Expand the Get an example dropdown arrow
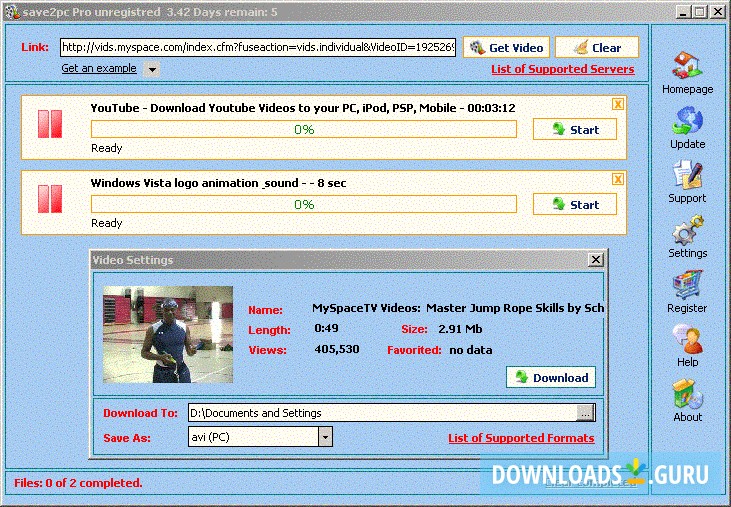This screenshot has height=507, width=731. click(x=152, y=69)
